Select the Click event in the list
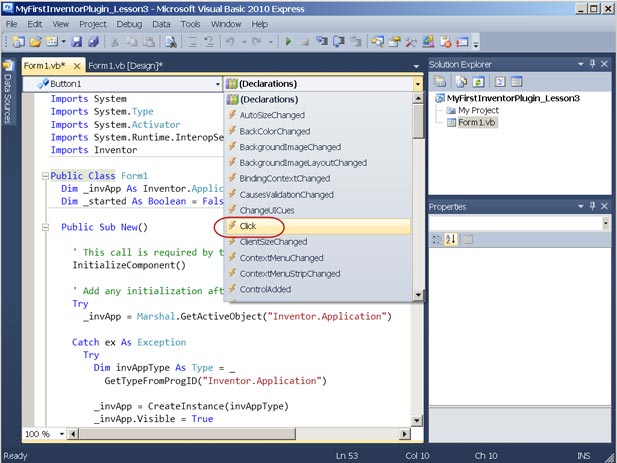The width and height of the screenshot is (617, 463). tap(318, 226)
